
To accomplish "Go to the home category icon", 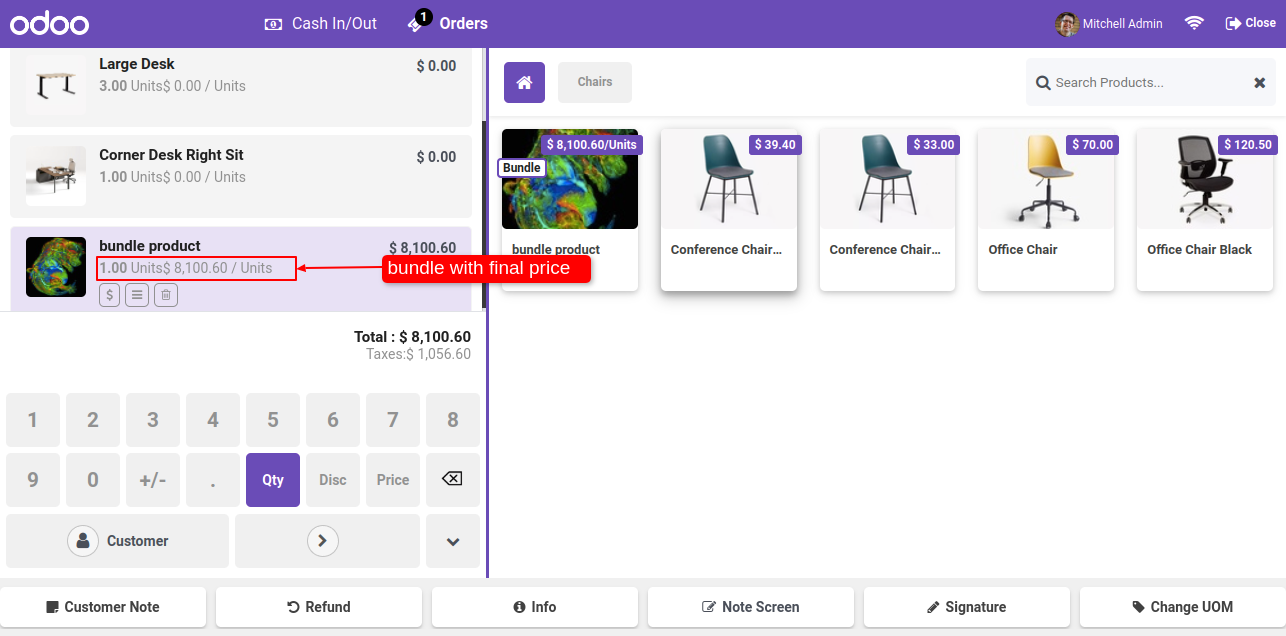I will pos(524,82).
